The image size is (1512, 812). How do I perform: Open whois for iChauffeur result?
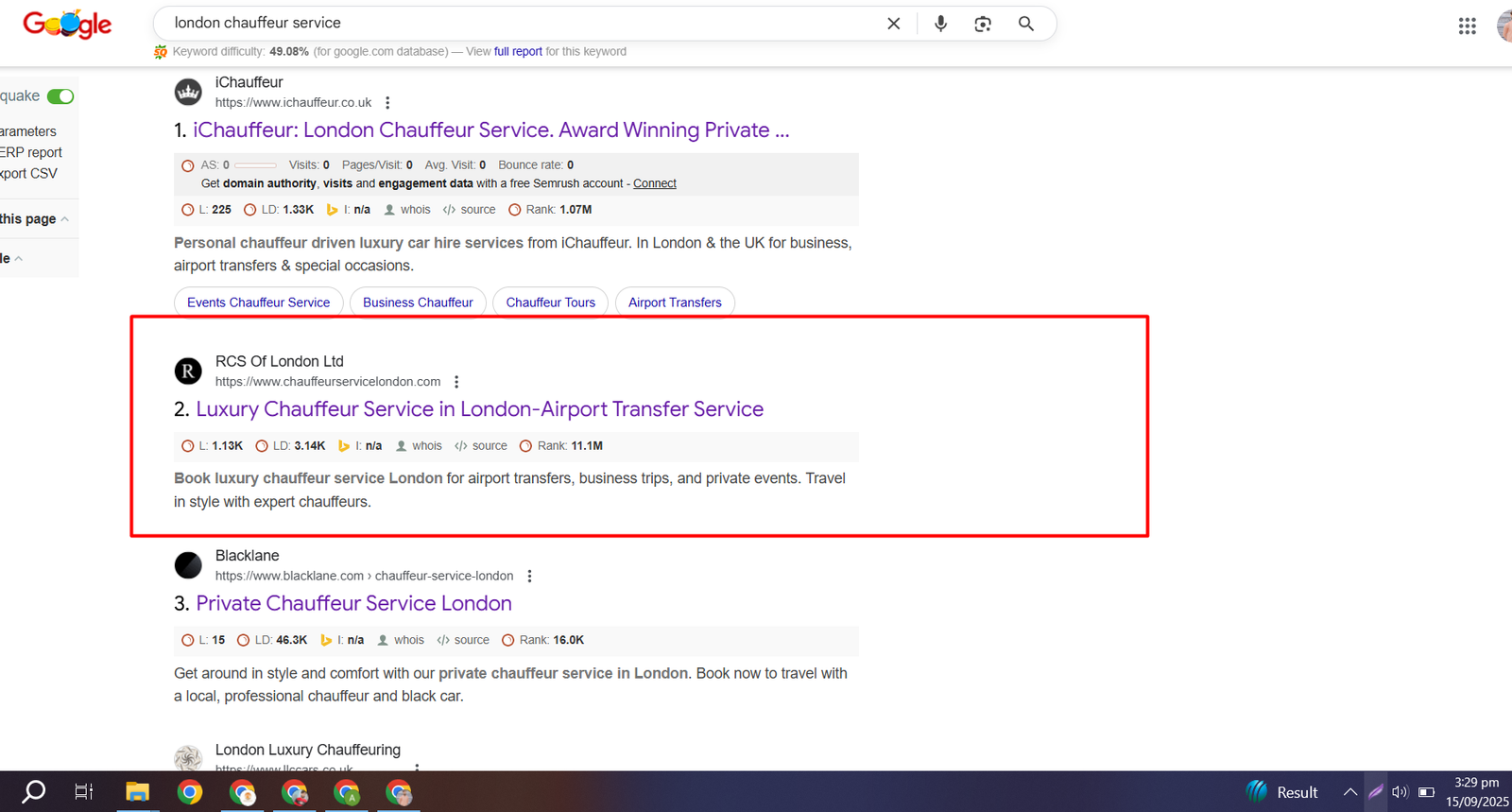[x=407, y=210]
